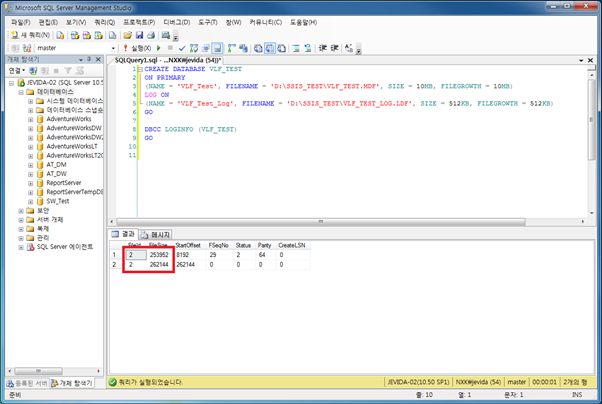Open the master database dropdown
602x404 pixels.
pyautogui.click(x=113, y=48)
